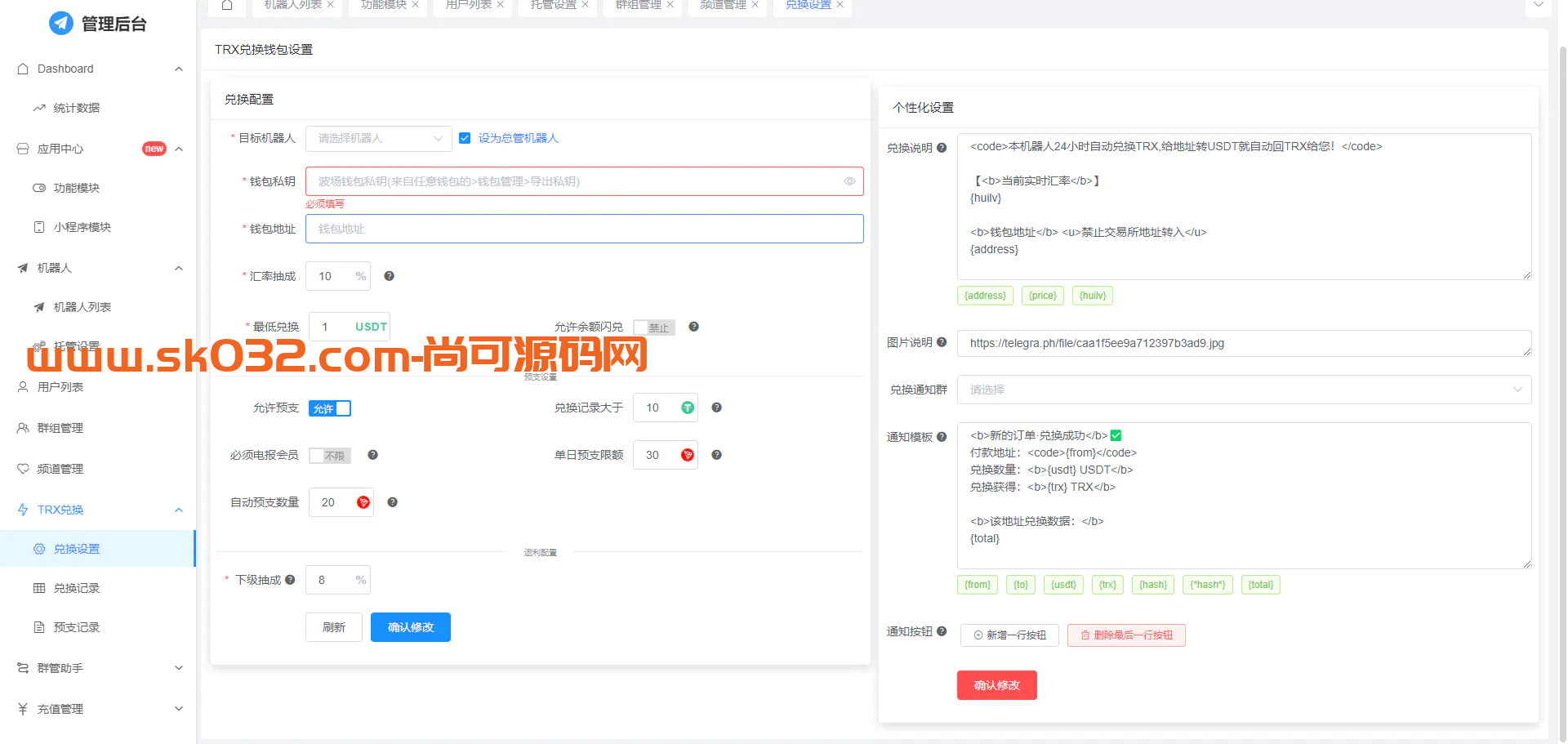Insert the {price} placeholder tag
Viewport: 1568px width, 744px height.
click(x=1043, y=296)
